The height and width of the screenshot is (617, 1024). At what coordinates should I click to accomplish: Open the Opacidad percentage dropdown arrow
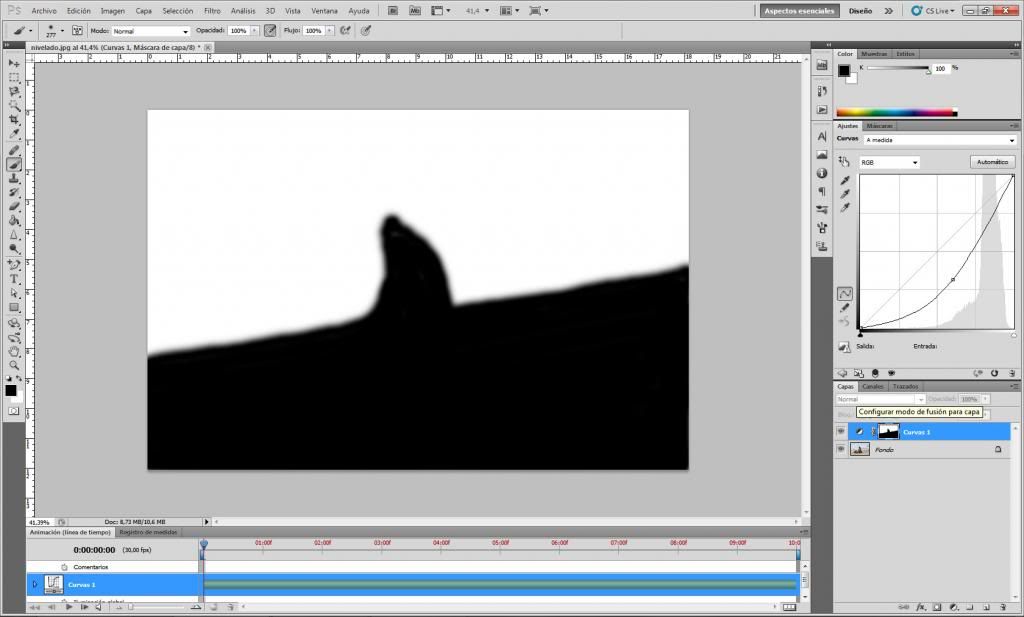(254, 31)
